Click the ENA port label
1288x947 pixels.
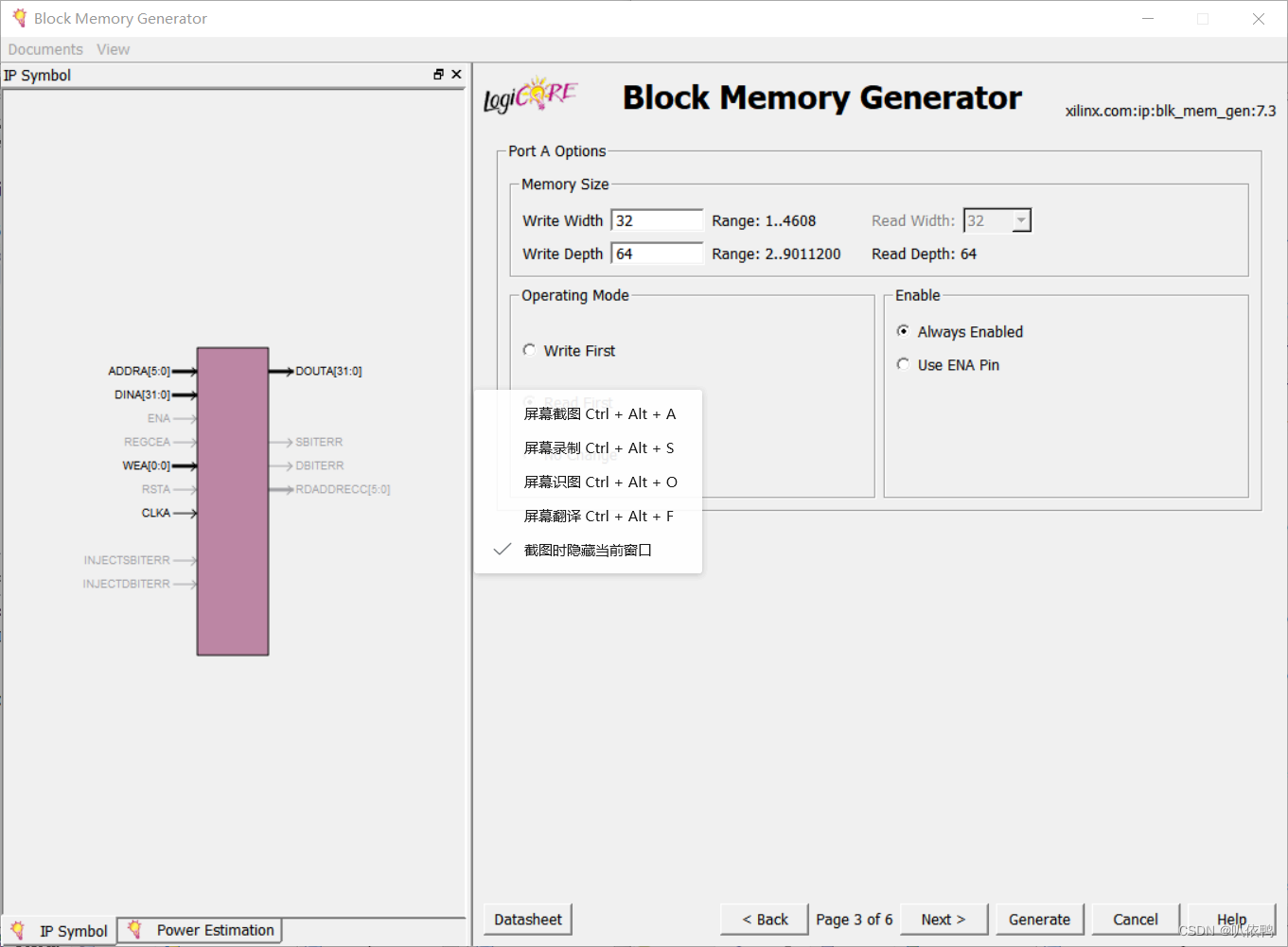159,418
